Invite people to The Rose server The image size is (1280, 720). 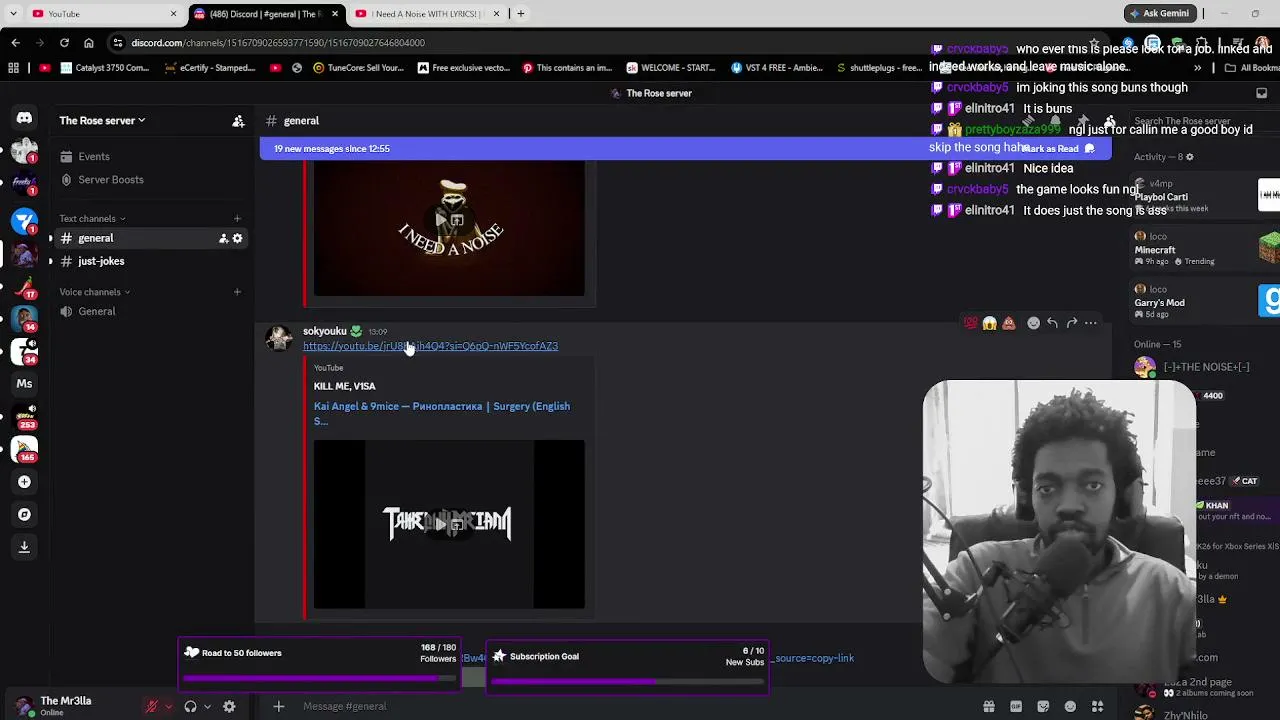[x=238, y=121]
